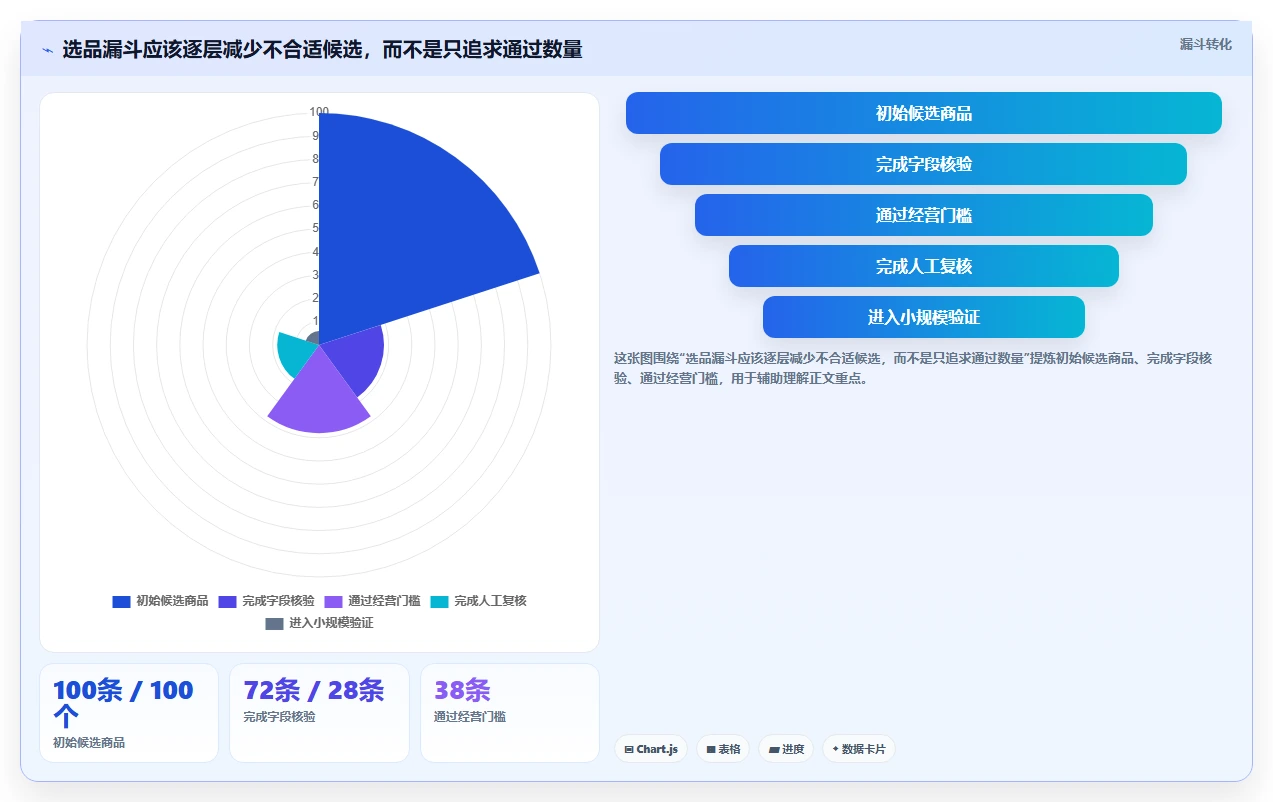Click legend text 通过经营门槛
This screenshot has height=802, width=1273.
tap(384, 601)
